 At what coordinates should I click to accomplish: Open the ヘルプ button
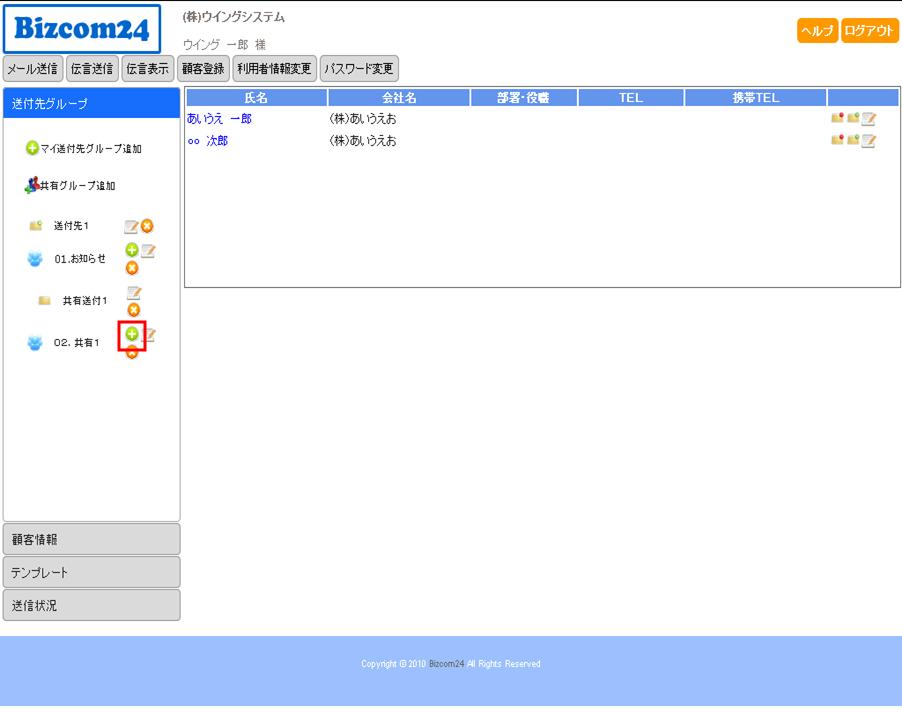coord(817,31)
